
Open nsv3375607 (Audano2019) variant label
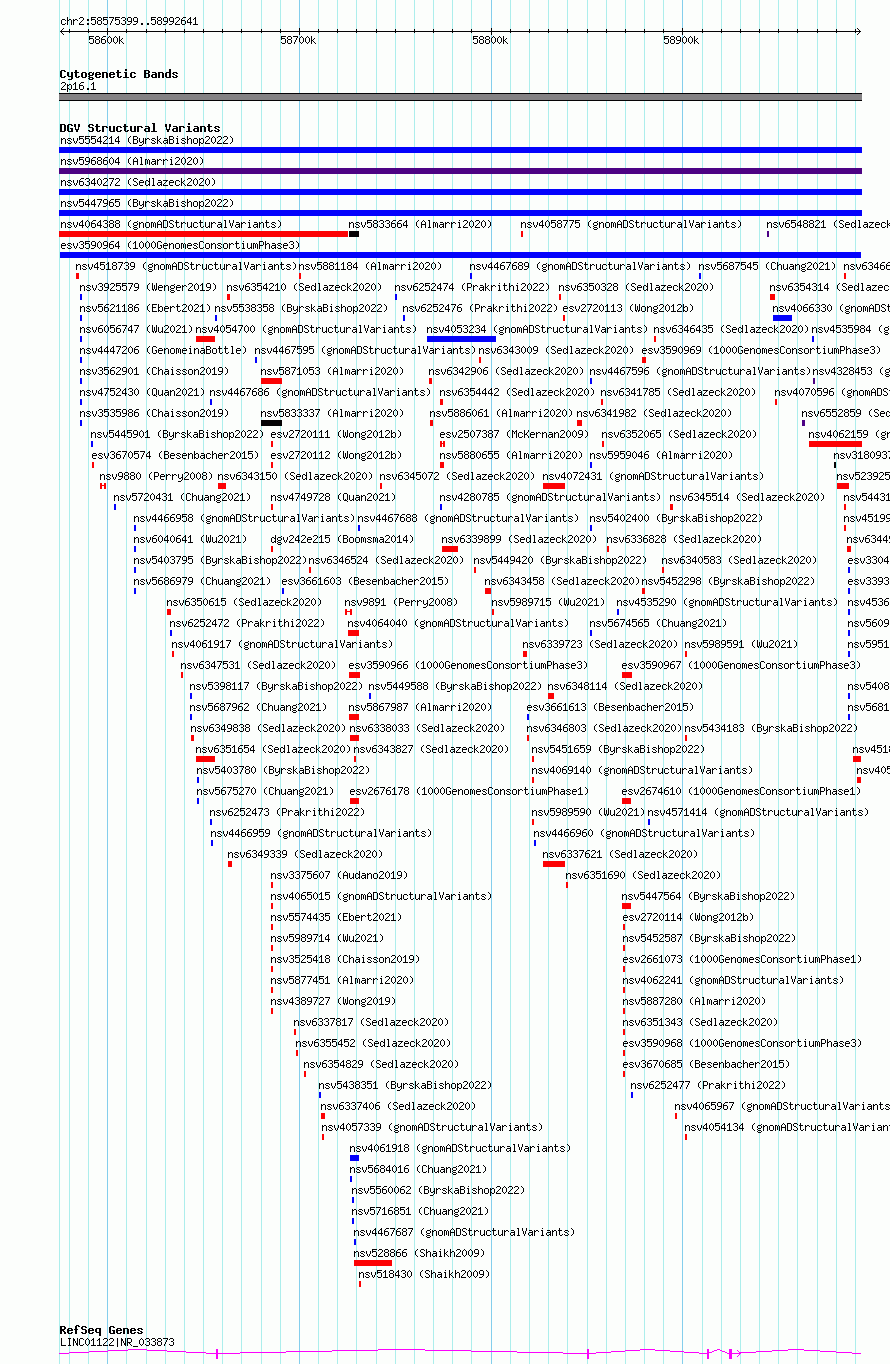click(339, 875)
